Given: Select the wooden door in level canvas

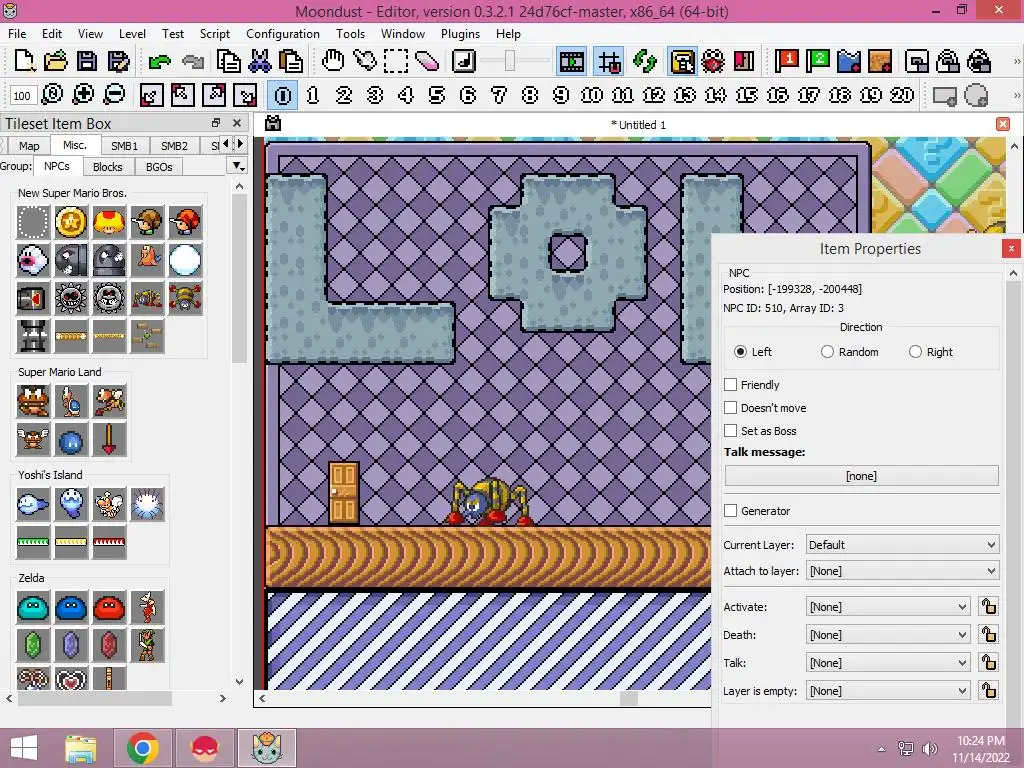Looking at the screenshot, I should tap(344, 493).
